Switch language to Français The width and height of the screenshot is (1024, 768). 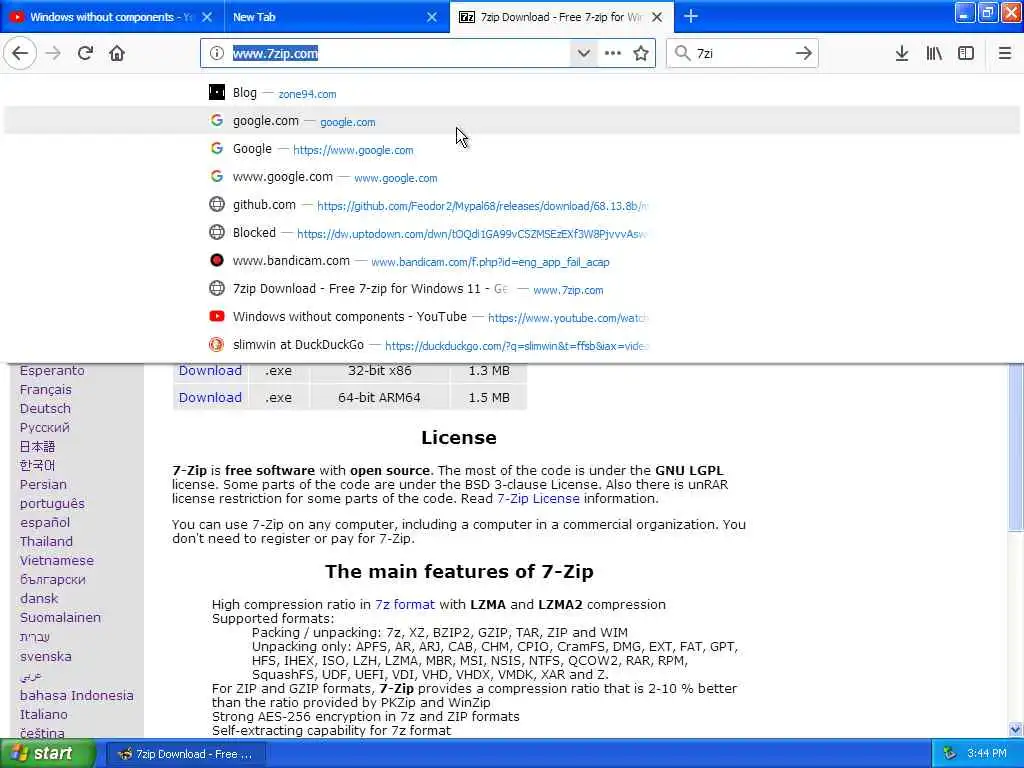(x=46, y=389)
